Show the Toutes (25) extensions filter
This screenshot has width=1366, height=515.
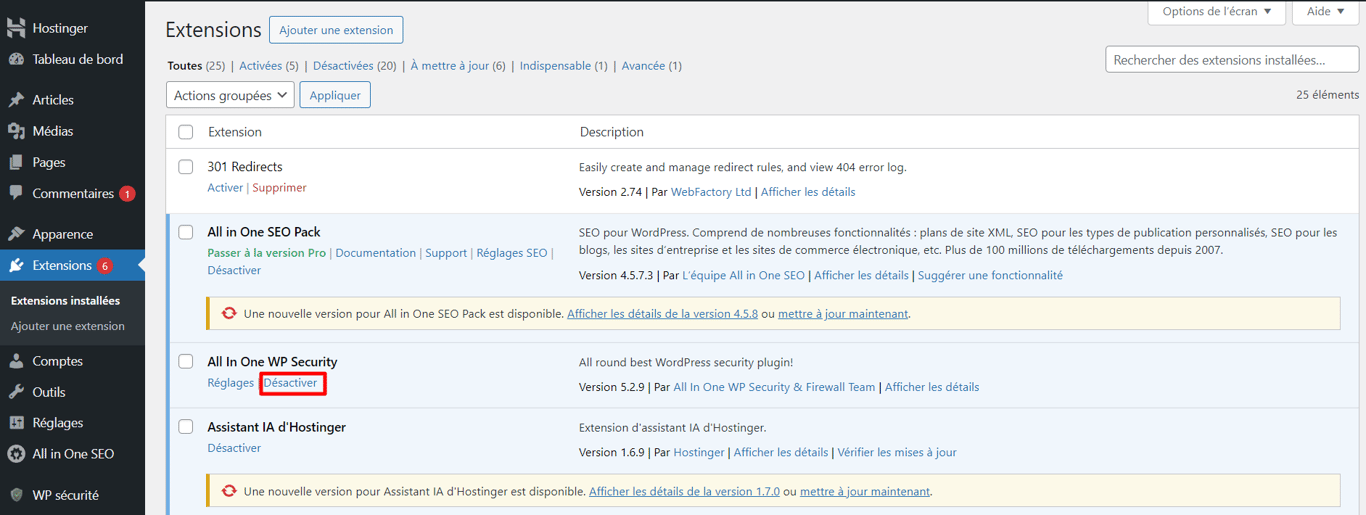coord(196,66)
